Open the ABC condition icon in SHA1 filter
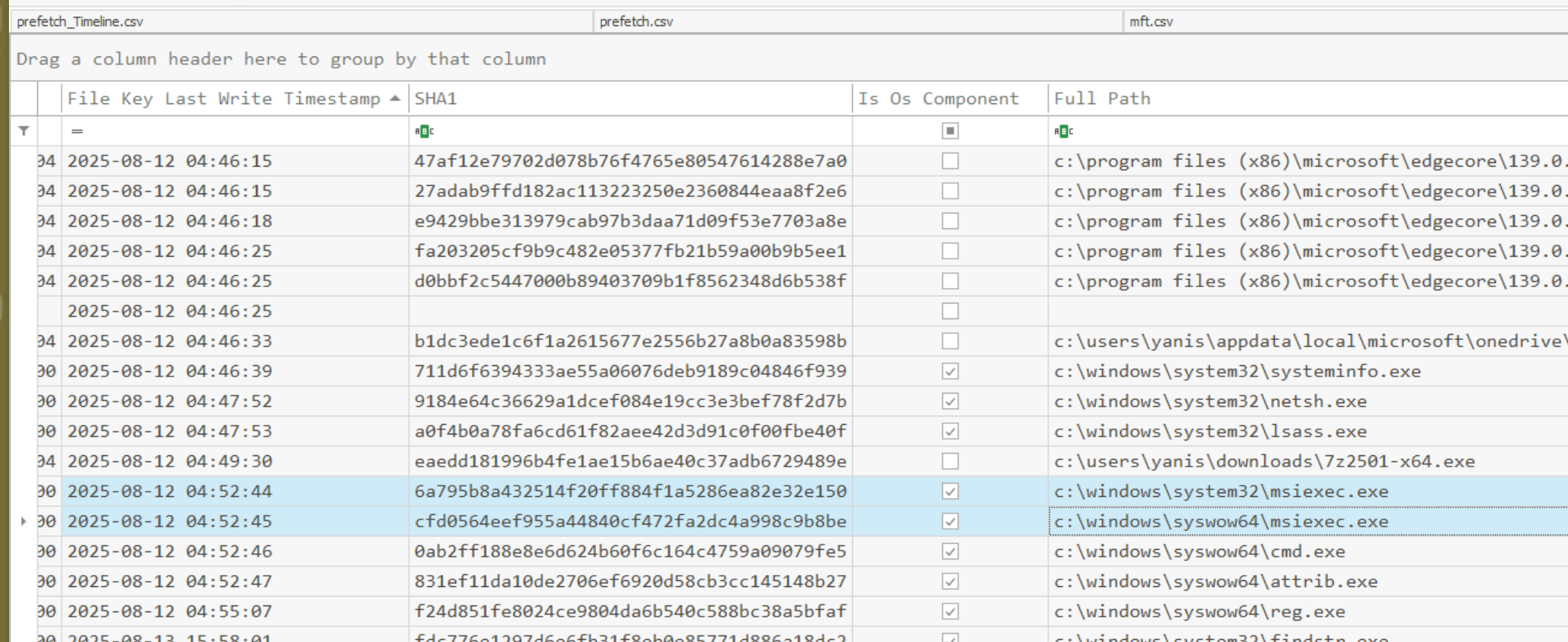 tap(424, 131)
